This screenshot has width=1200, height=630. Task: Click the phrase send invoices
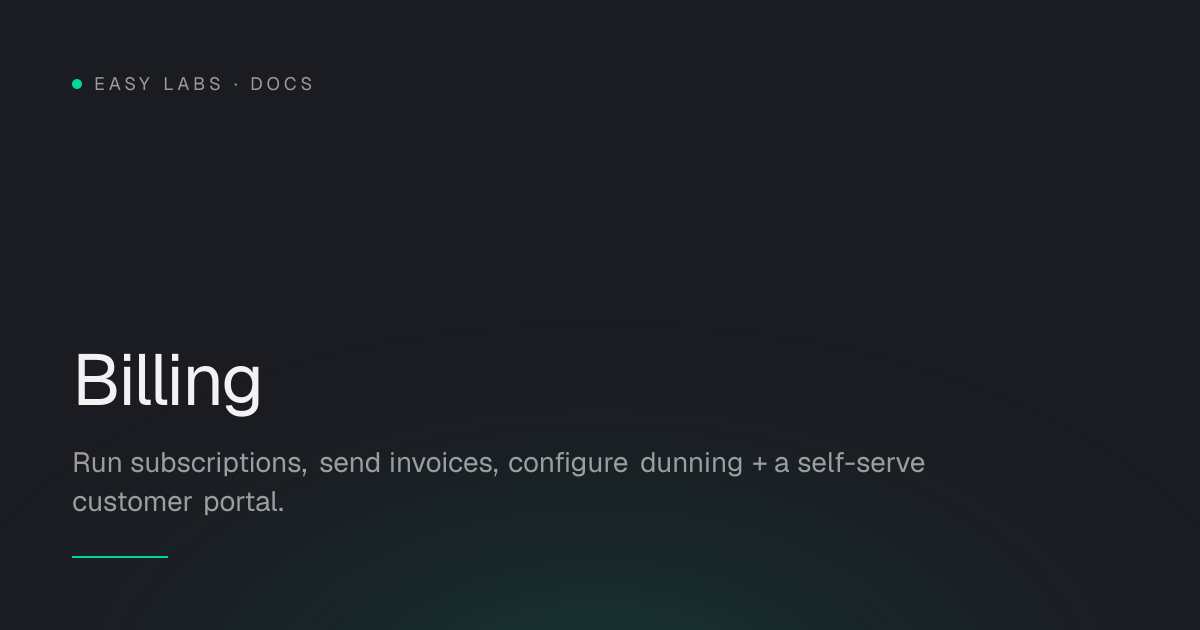[x=408, y=464]
